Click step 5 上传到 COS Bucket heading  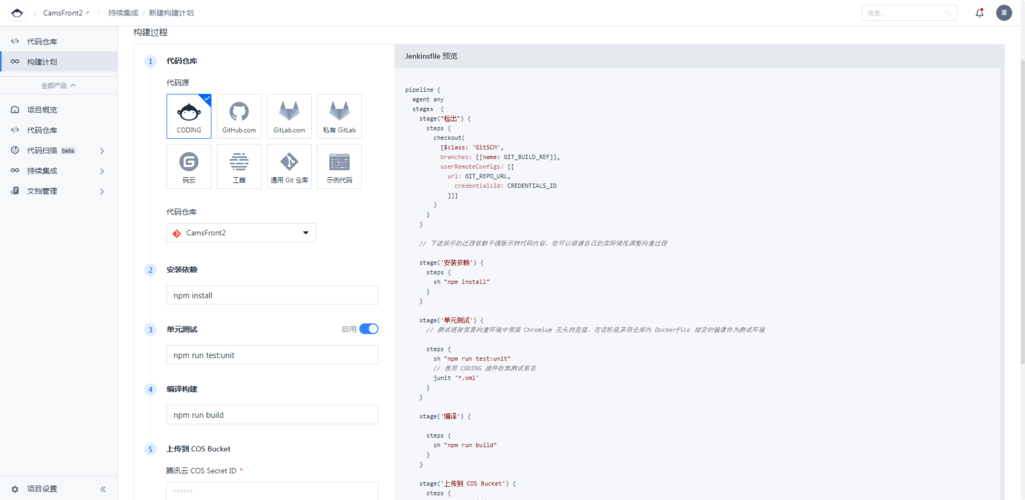click(x=199, y=449)
